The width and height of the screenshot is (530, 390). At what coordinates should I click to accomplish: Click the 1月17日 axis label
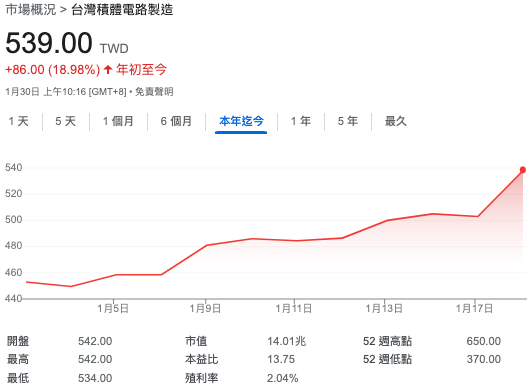click(474, 308)
